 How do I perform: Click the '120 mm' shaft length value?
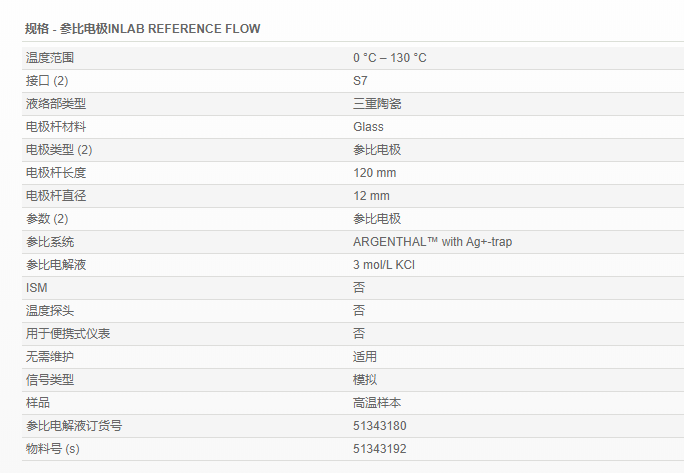(374, 173)
